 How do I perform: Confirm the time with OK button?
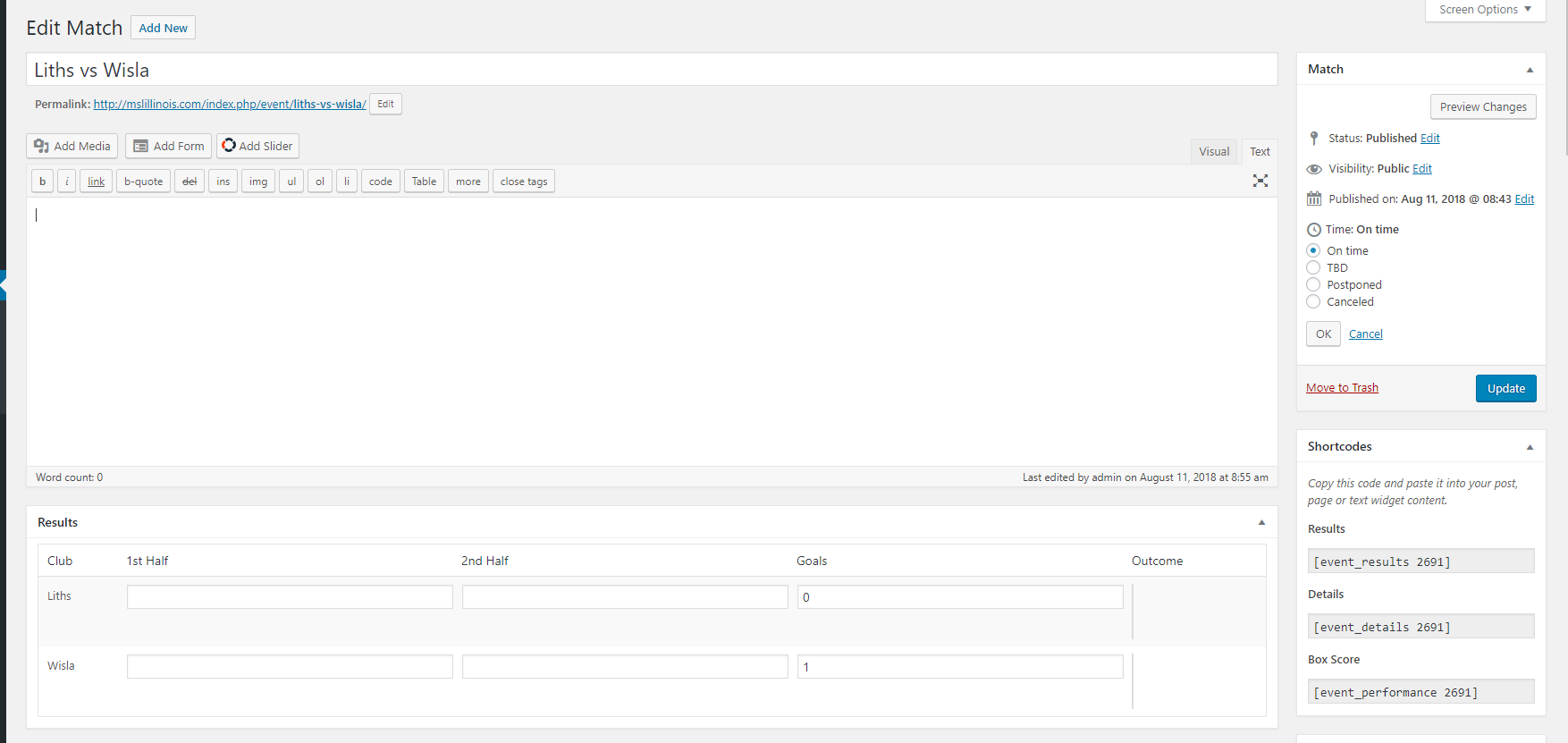[1323, 334]
